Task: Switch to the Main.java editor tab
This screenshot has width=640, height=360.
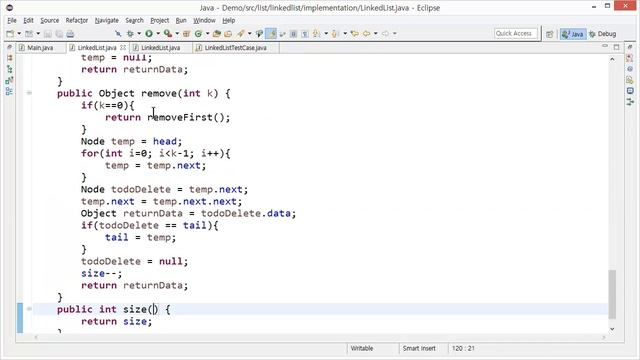Action: click(40, 48)
